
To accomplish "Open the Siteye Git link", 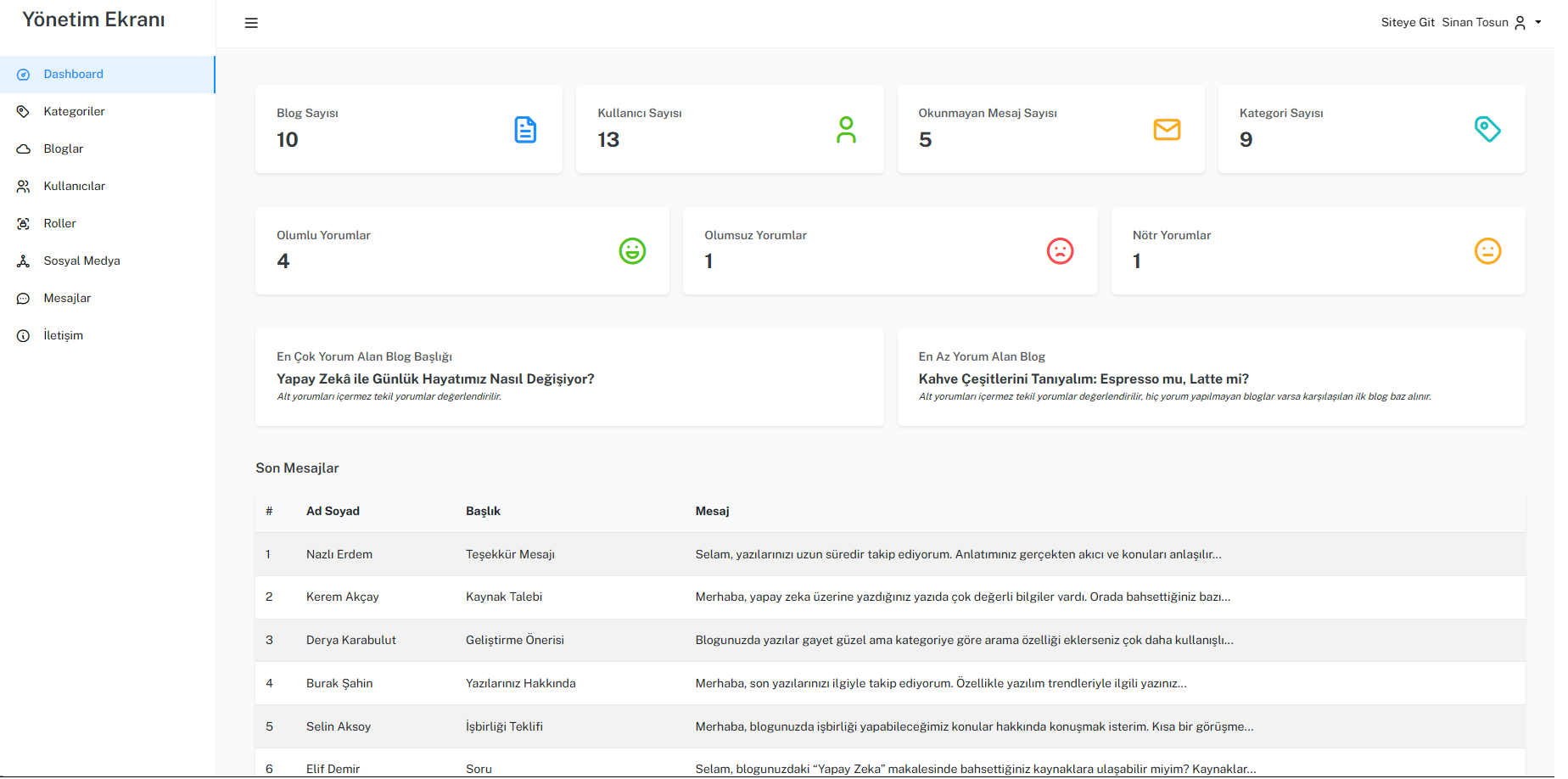I will [1407, 23].
